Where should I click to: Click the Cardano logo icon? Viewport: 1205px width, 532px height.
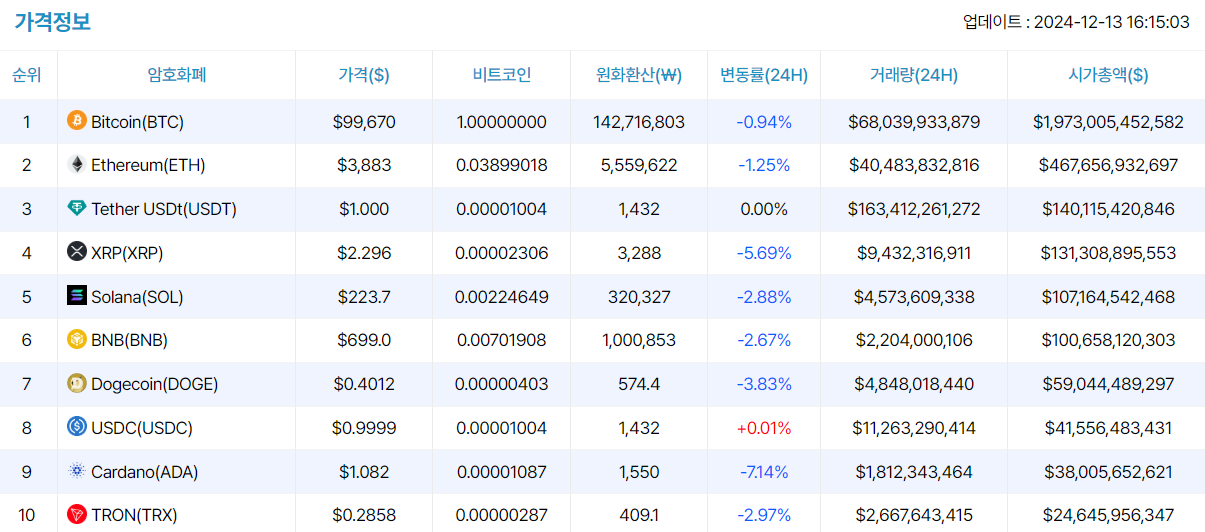[x=77, y=471]
